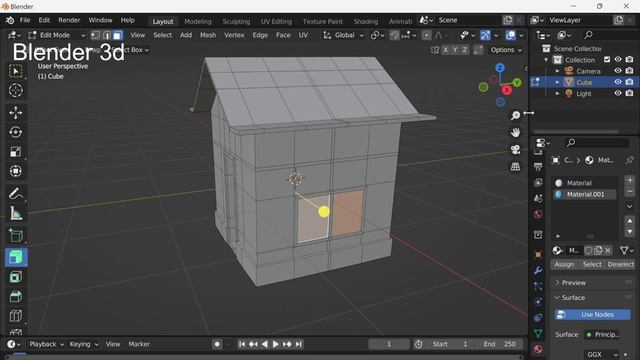Disable Cube in renders camera icon
Screen dimensions: 640x360
(629, 82)
